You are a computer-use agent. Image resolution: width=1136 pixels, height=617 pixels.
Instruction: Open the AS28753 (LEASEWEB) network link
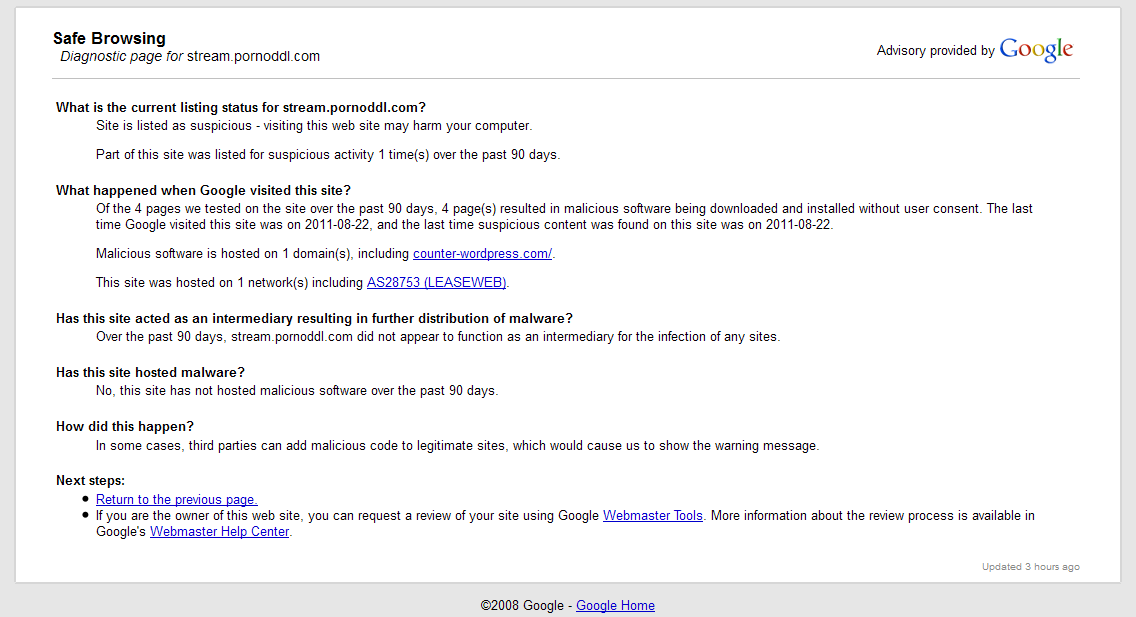(436, 282)
